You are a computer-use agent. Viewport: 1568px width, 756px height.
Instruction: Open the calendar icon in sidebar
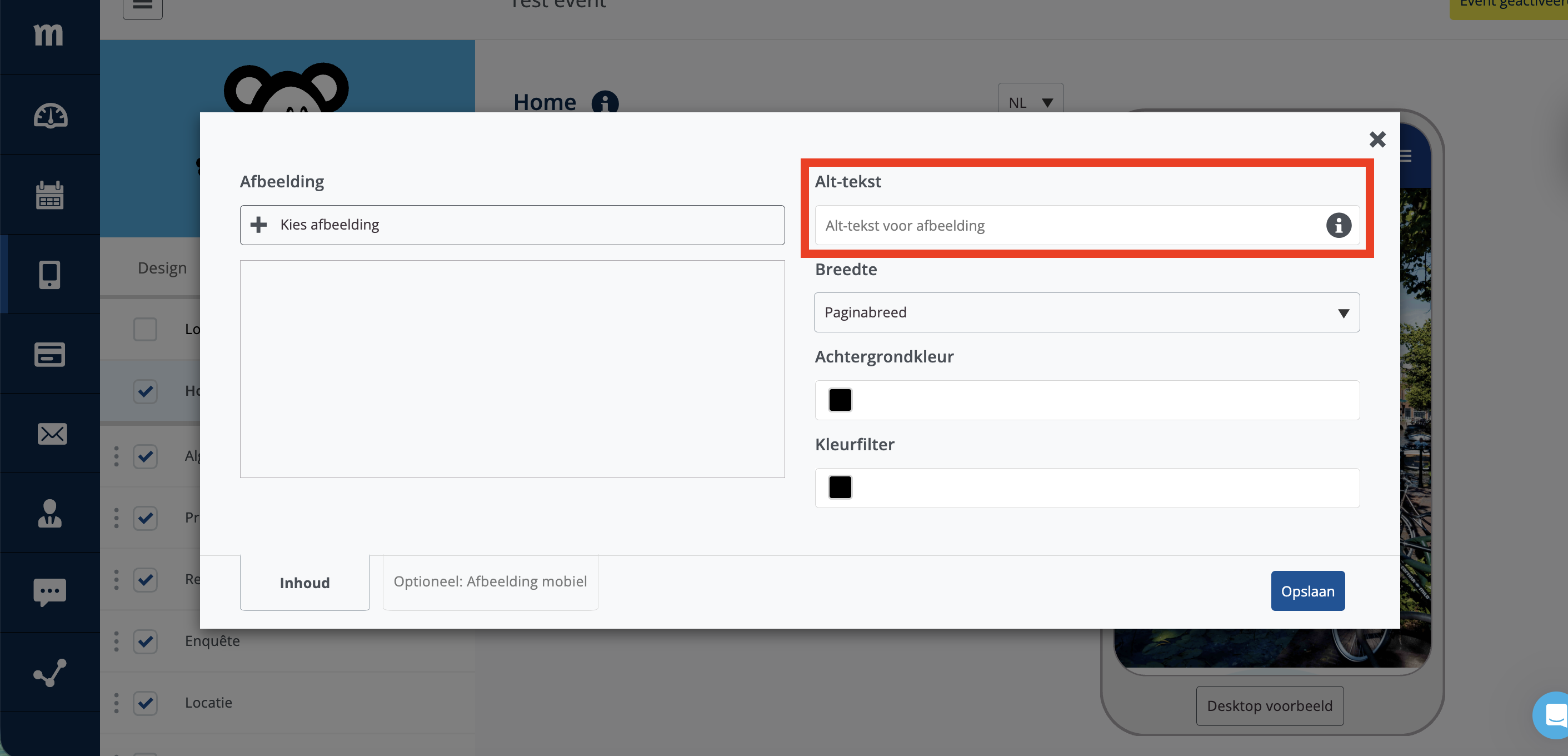(50, 195)
